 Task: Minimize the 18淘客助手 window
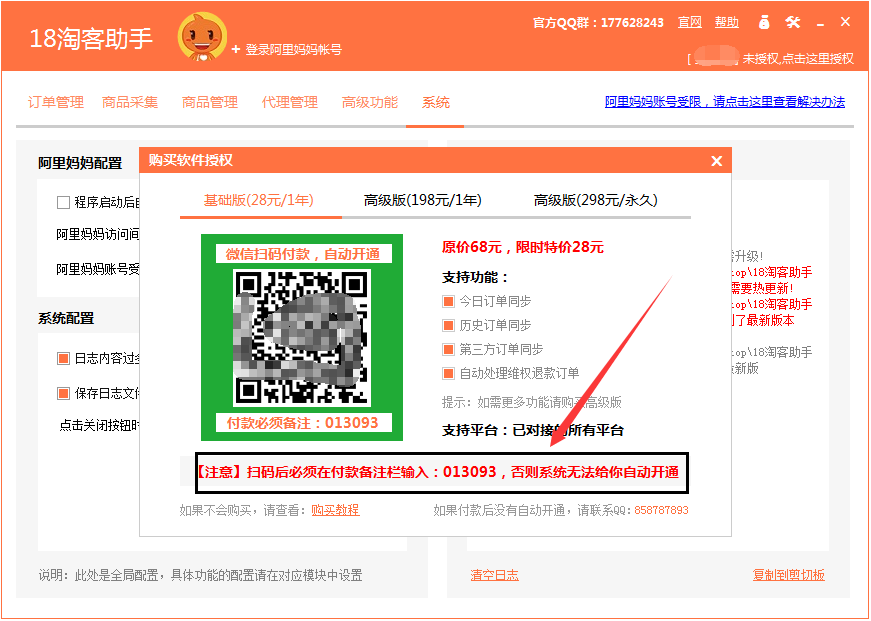click(820, 22)
